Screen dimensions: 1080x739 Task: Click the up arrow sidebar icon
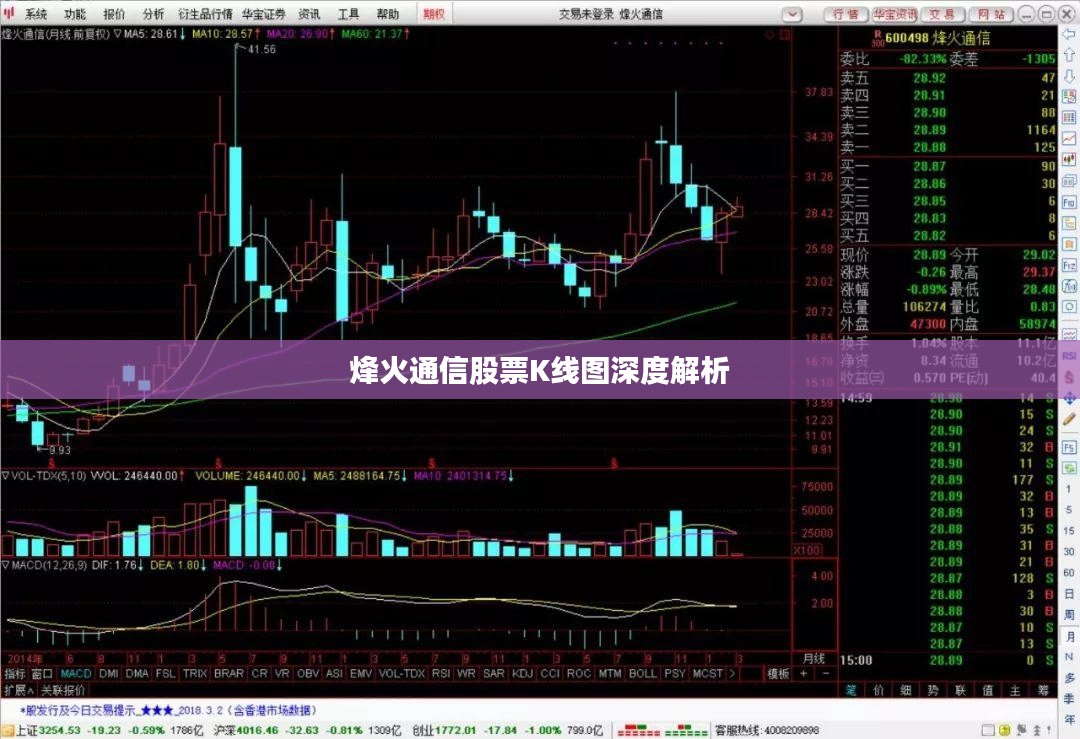[1069, 55]
